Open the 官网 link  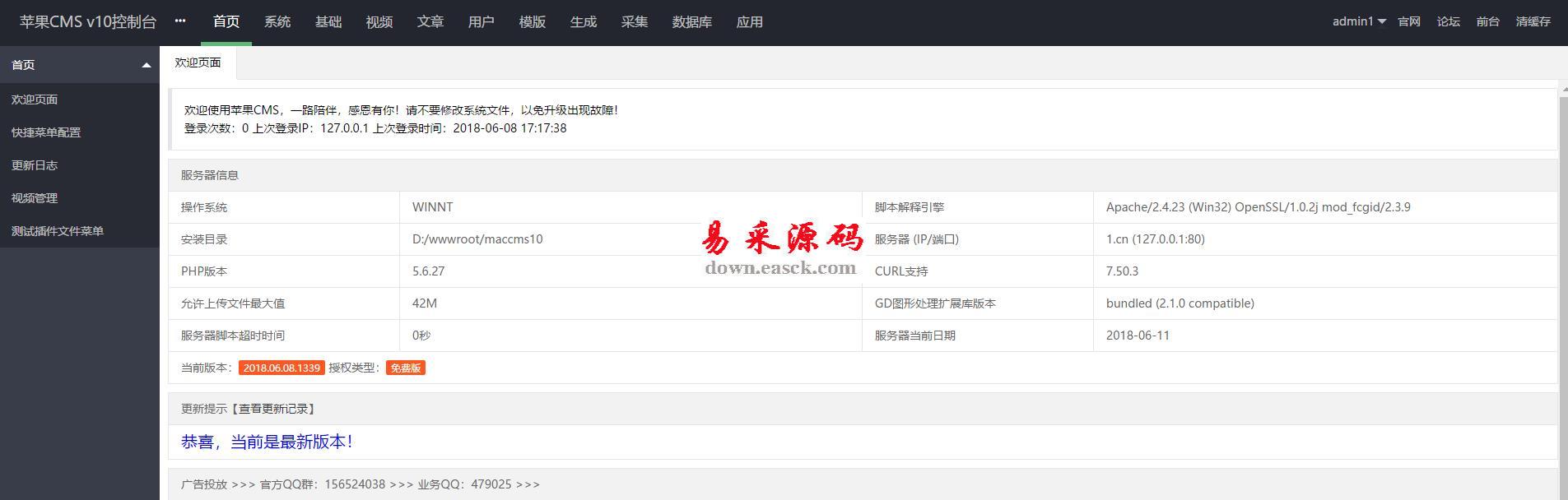pyautogui.click(x=1409, y=21)
